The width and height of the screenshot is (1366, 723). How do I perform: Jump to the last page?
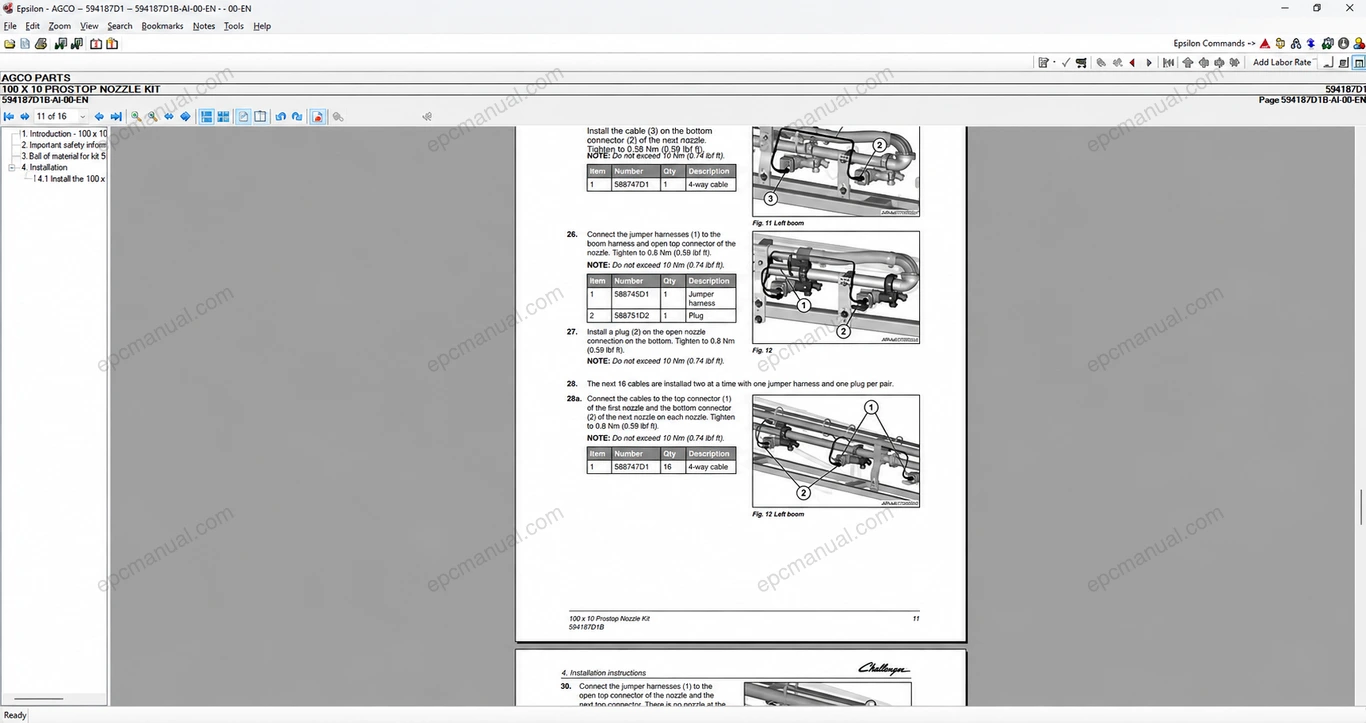(x=116, y=116)
